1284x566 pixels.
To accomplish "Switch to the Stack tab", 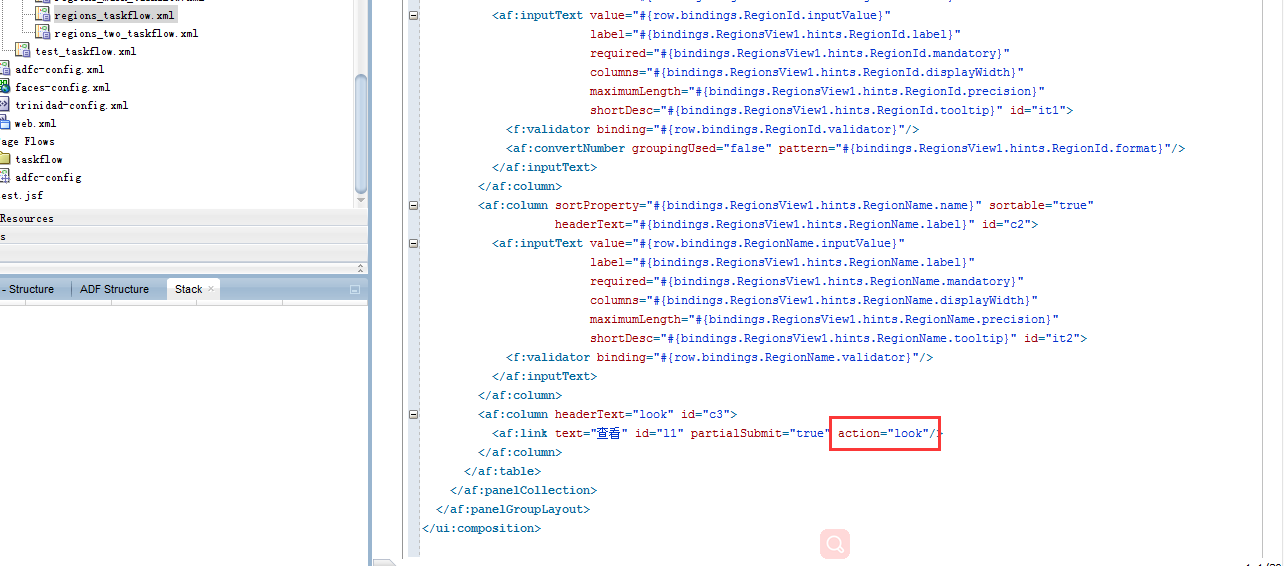I will click(x=188, y=289).
